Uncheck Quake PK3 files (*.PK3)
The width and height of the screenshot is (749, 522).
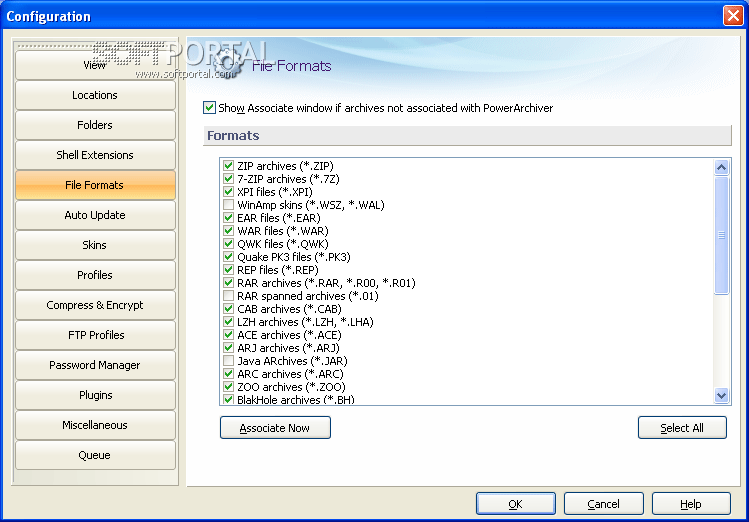coord(228,257)
